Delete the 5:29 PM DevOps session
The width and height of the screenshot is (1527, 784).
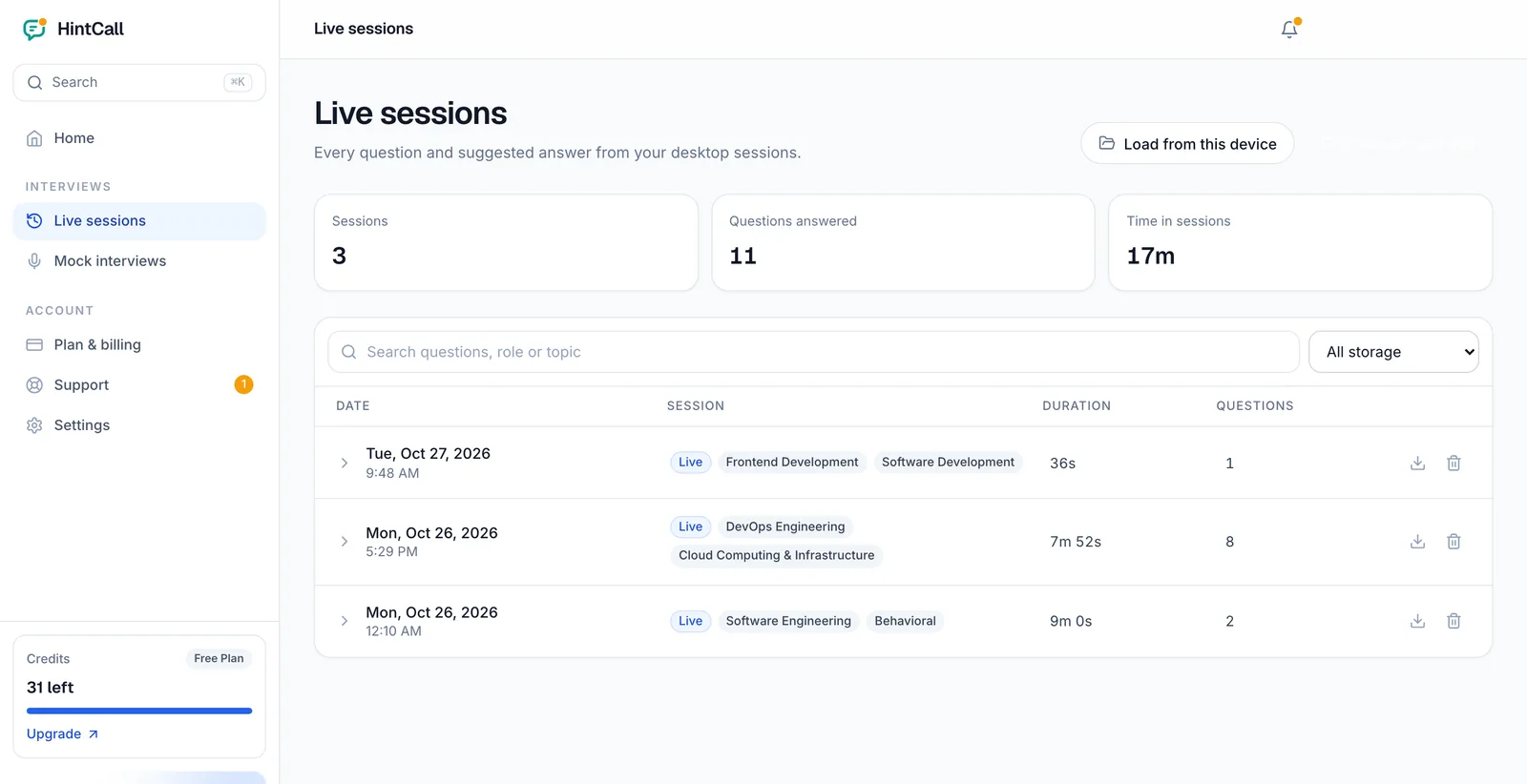(x=1454, y=542)
